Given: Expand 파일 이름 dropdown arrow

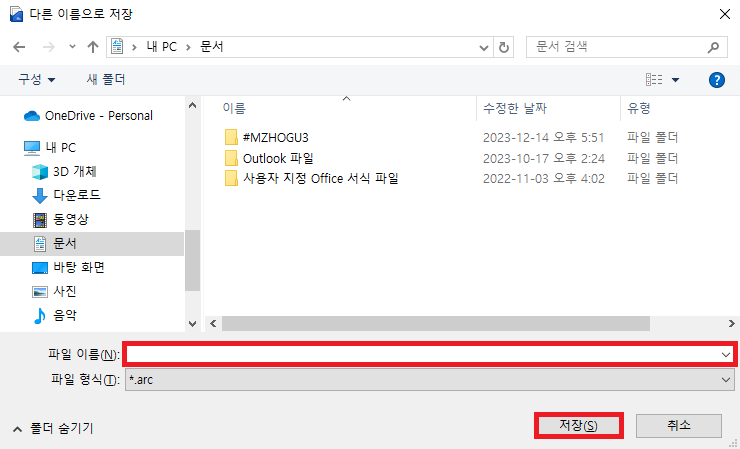Looking at the screenshot, I should (x=726, y=354).
